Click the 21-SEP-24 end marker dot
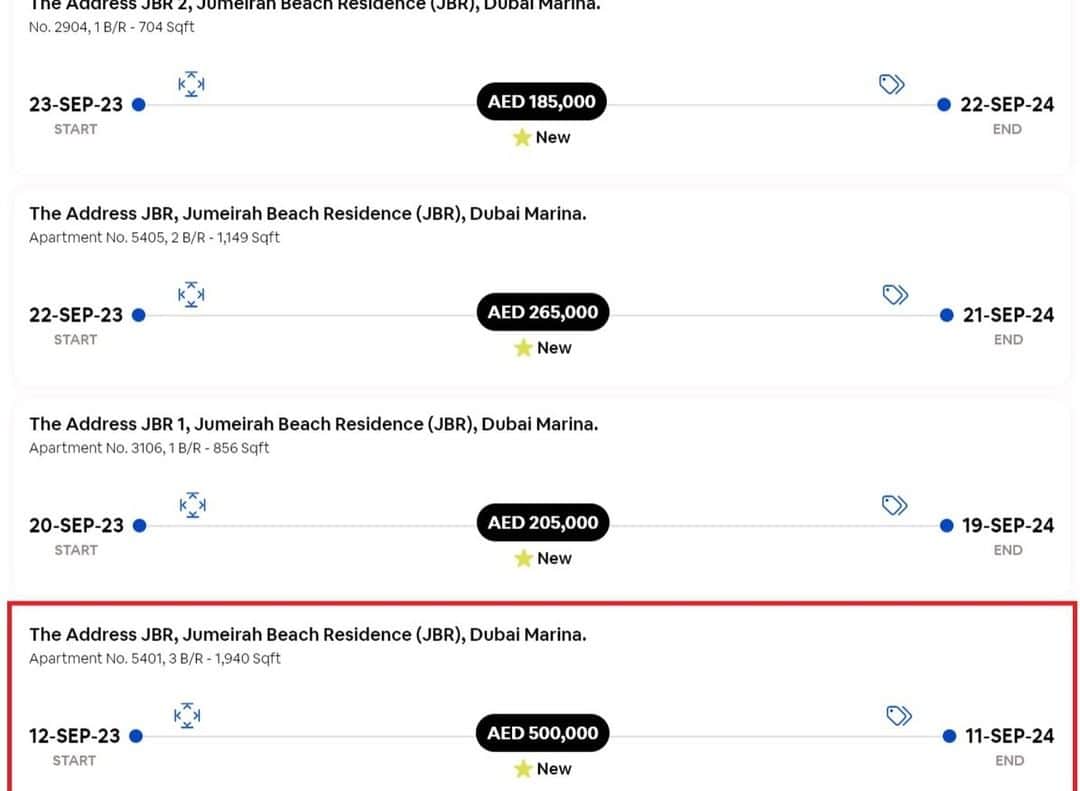This screenshot has width=1080, height=791. click(x=946, y=315)
